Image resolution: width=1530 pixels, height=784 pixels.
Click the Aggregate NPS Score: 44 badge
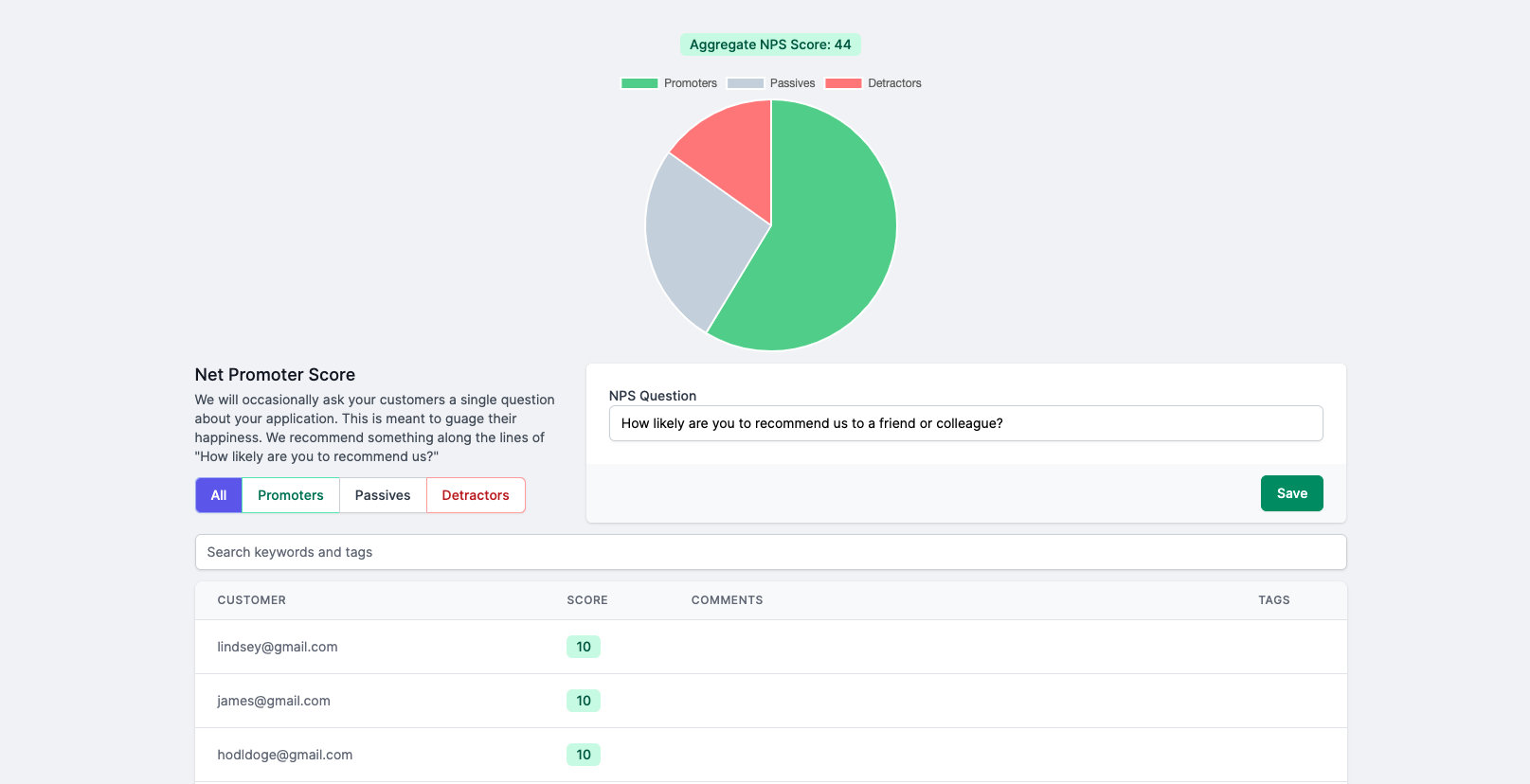(x=770, y=45)
